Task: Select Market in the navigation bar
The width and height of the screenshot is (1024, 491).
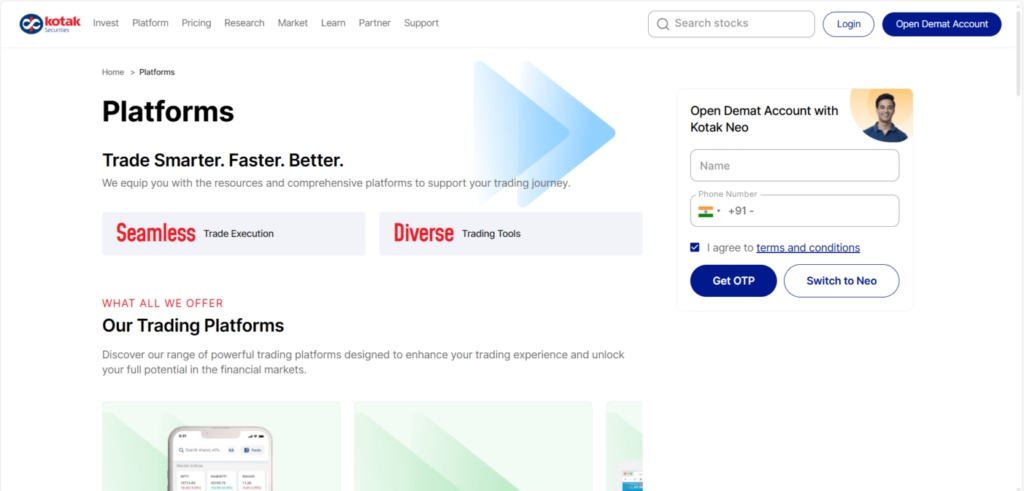Action: click(x=293, y=23)
